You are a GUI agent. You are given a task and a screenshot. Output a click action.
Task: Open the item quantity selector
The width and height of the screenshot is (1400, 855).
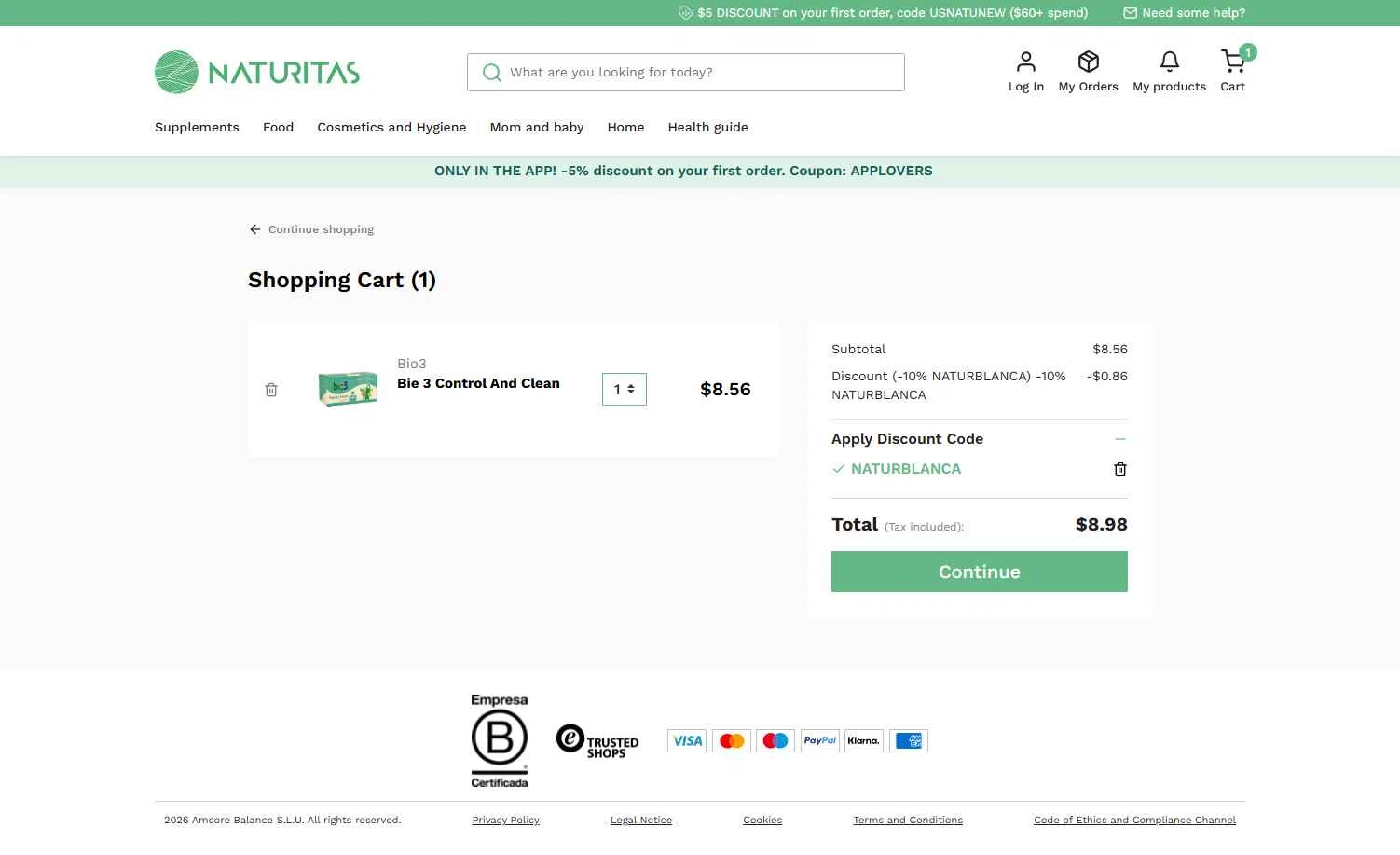tap(625, 390)
